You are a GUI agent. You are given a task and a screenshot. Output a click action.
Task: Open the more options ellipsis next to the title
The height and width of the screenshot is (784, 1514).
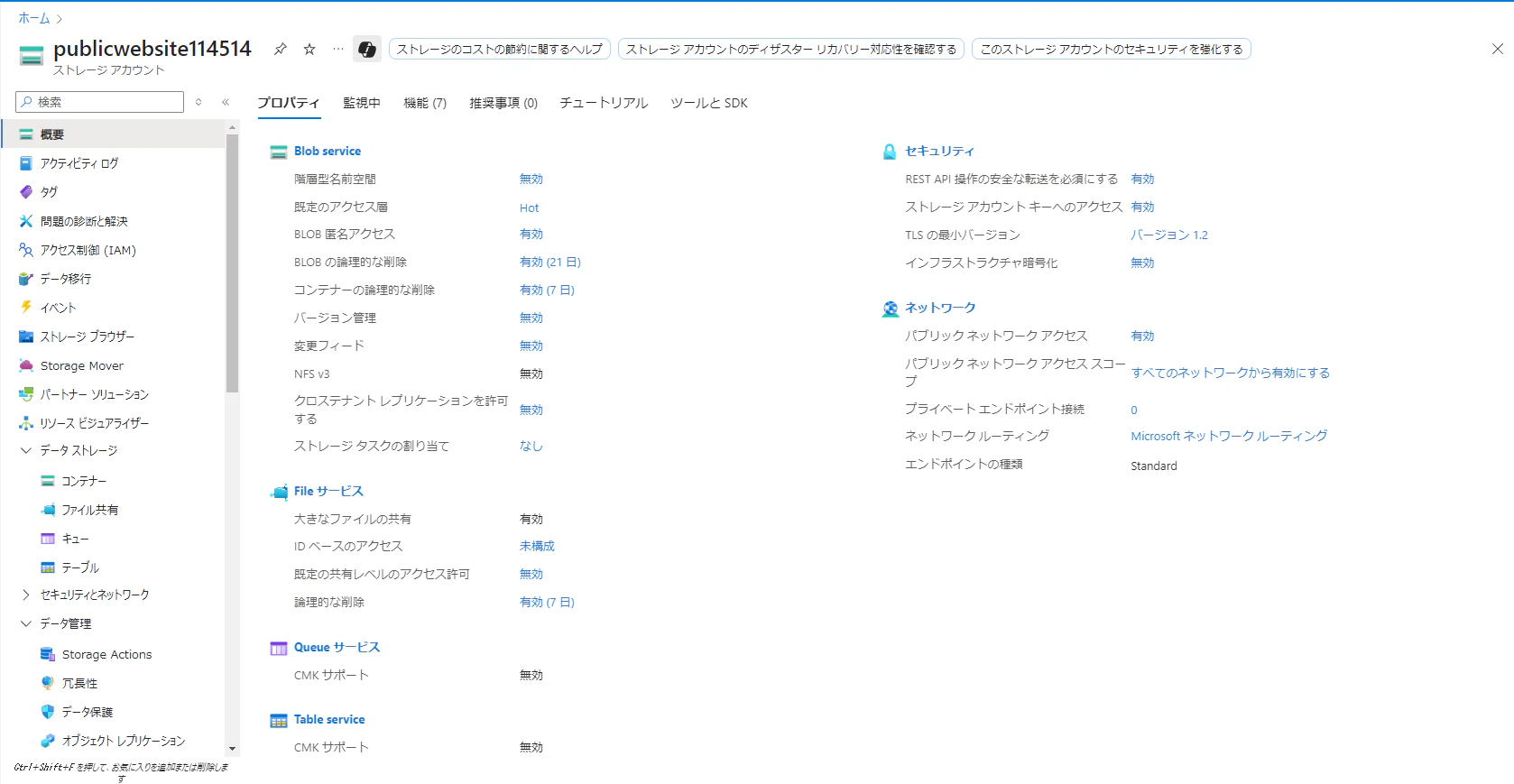(x=338, y=49)
